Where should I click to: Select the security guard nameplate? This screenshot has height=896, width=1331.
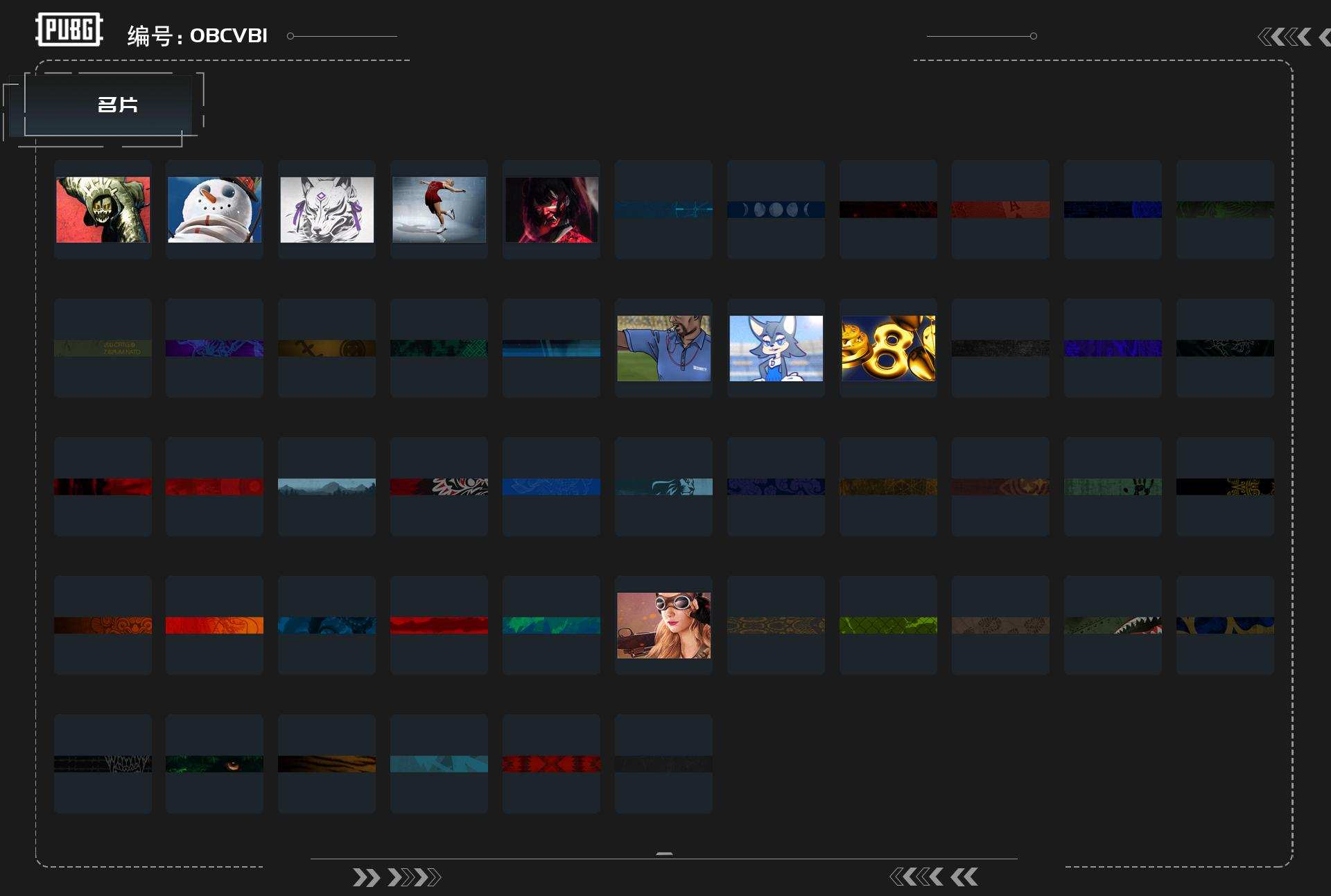663,348
